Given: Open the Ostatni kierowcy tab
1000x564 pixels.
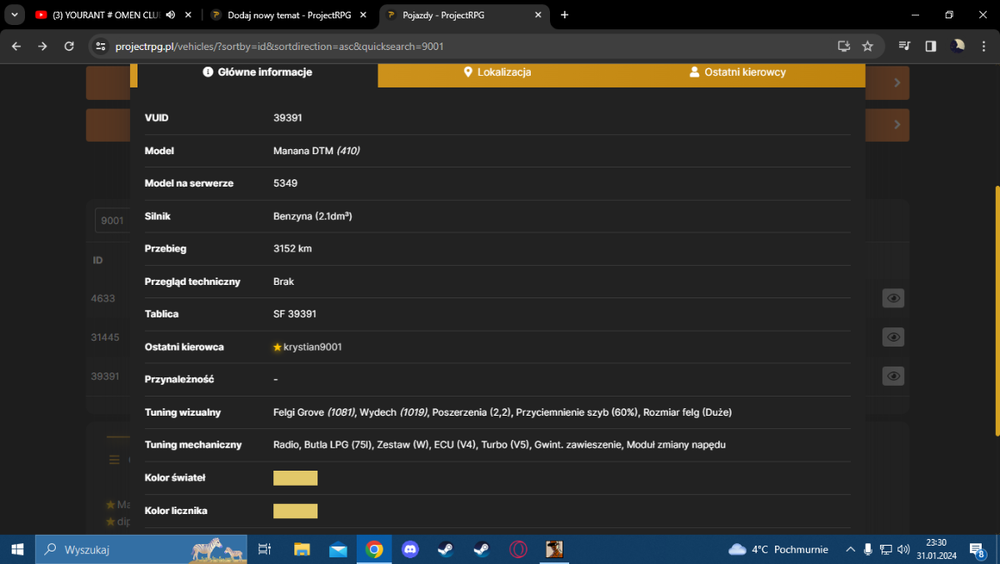Looking at the screenshot, I should pos(737,72).
